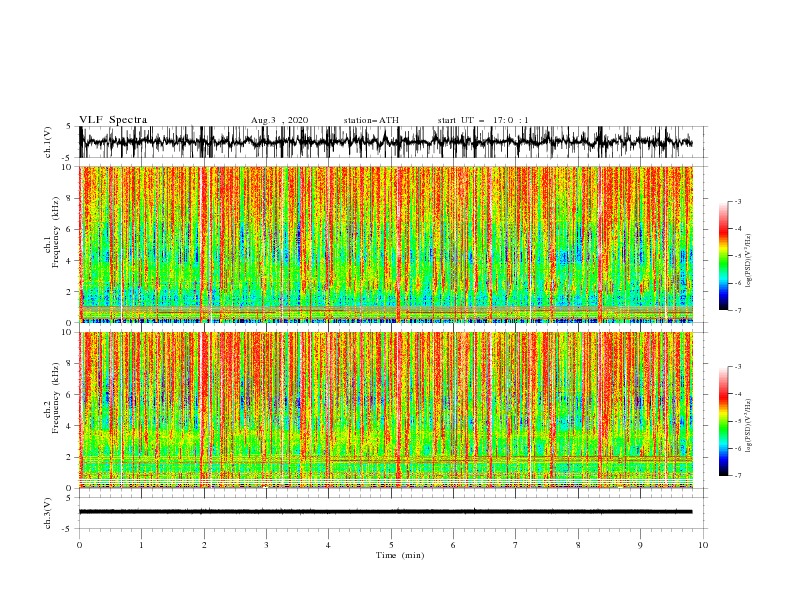Click the ch.1 voltage waveform trace
792x612 pixels.
pyautogui.click(x=385, y=142)
